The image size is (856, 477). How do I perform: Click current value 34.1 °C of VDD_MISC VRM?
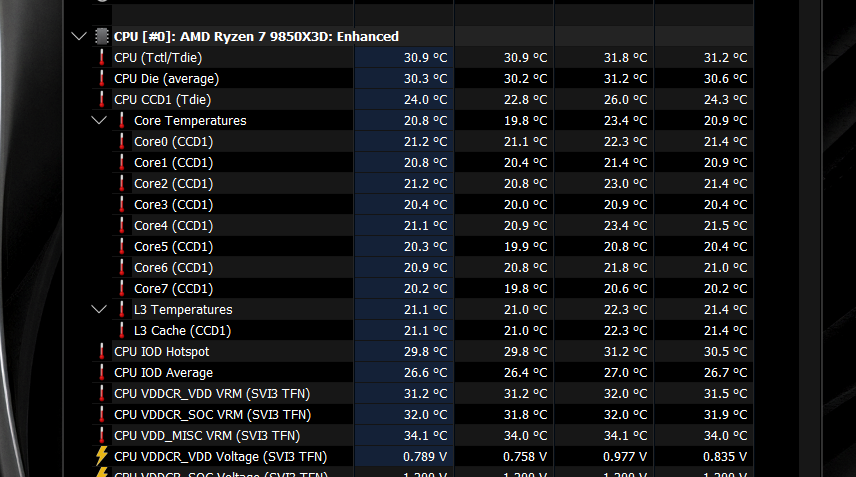(425, 436)
